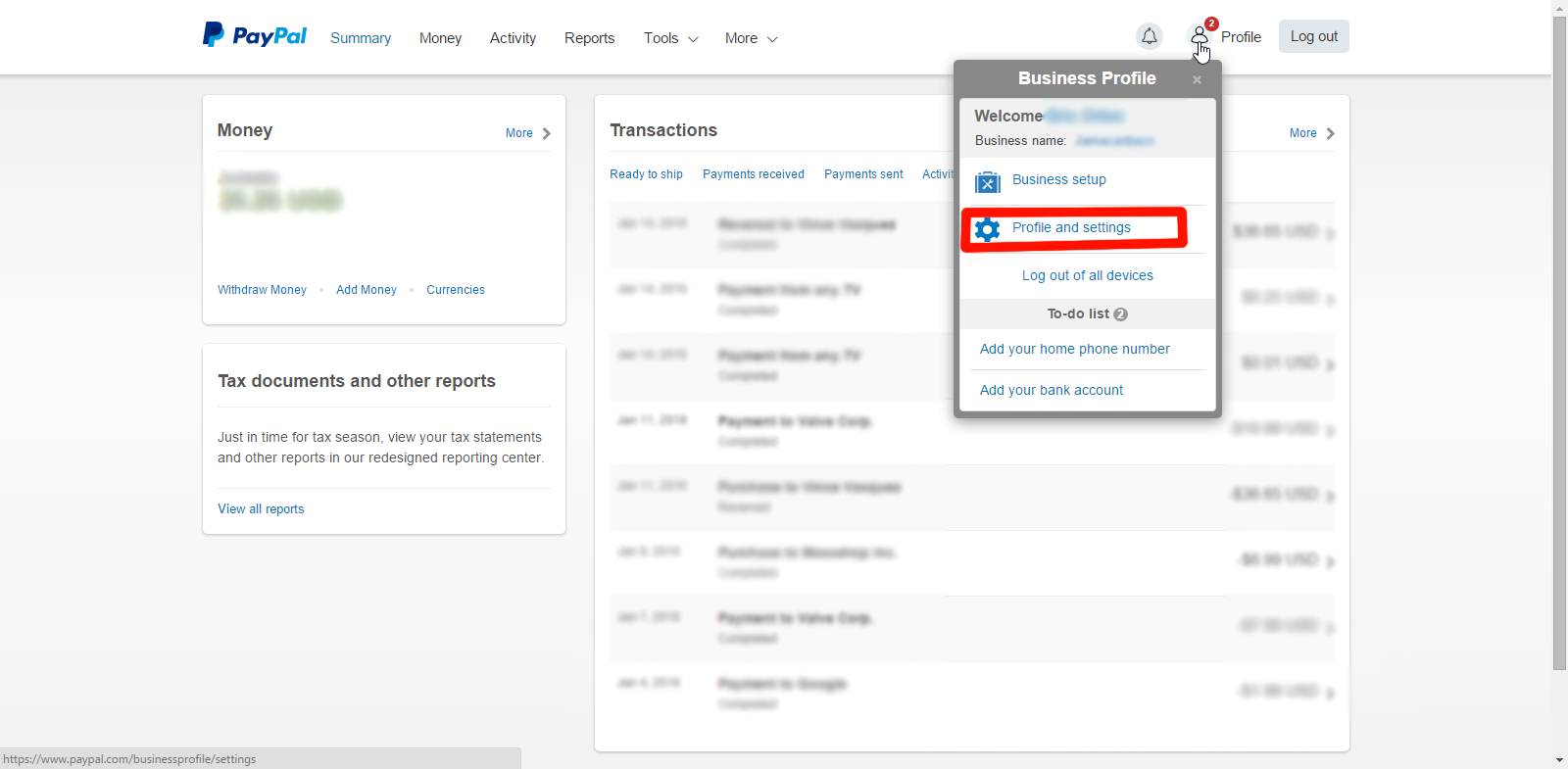The width and height of the screenshot is (1568, 769).
Task: Click More in the Money panel
Action: 519,133
